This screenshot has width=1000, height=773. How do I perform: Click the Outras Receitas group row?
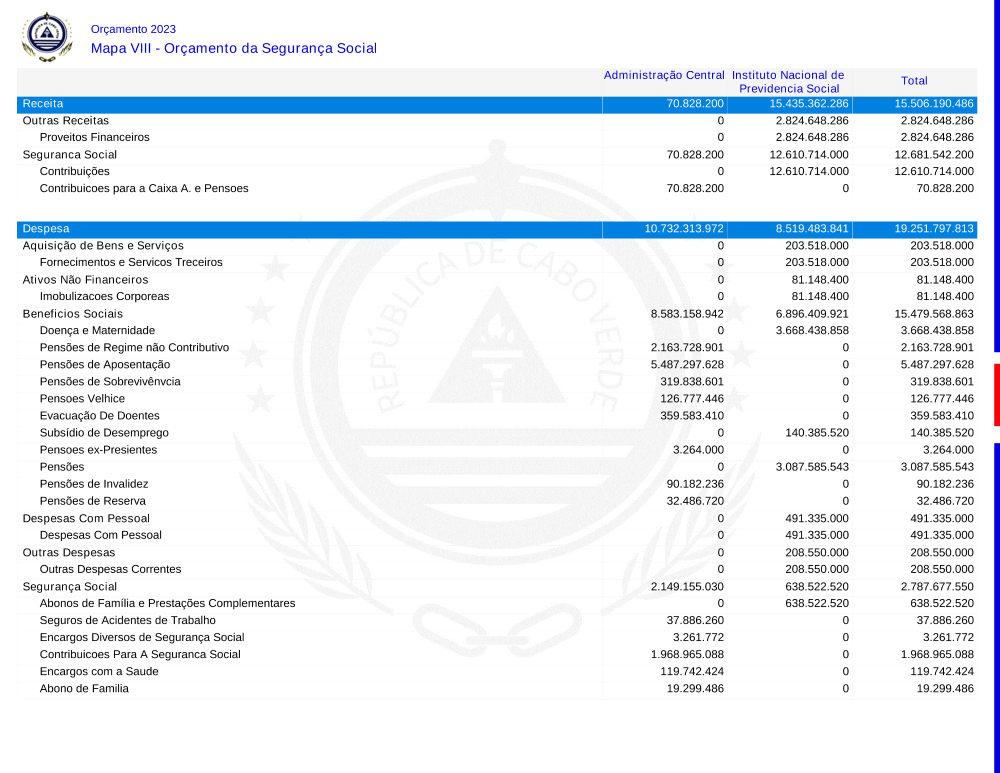[66, 121]
